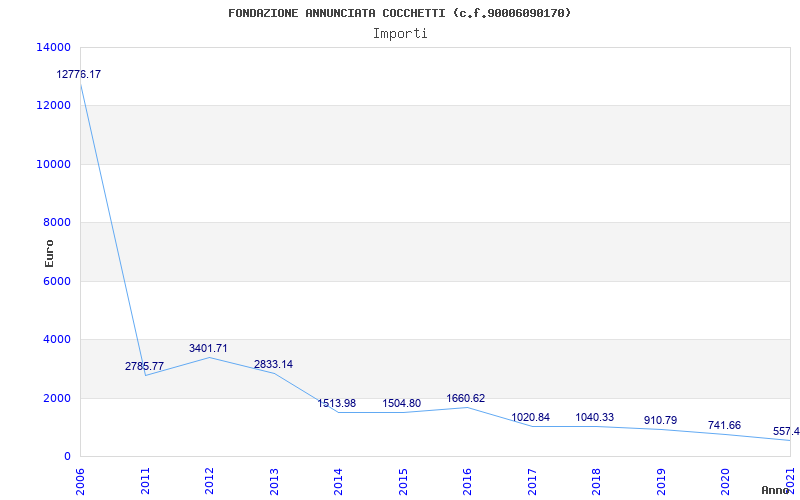Viewport: 800px width, 500px height.
Task: Click the 2014 year label
Action: (339, 481)
